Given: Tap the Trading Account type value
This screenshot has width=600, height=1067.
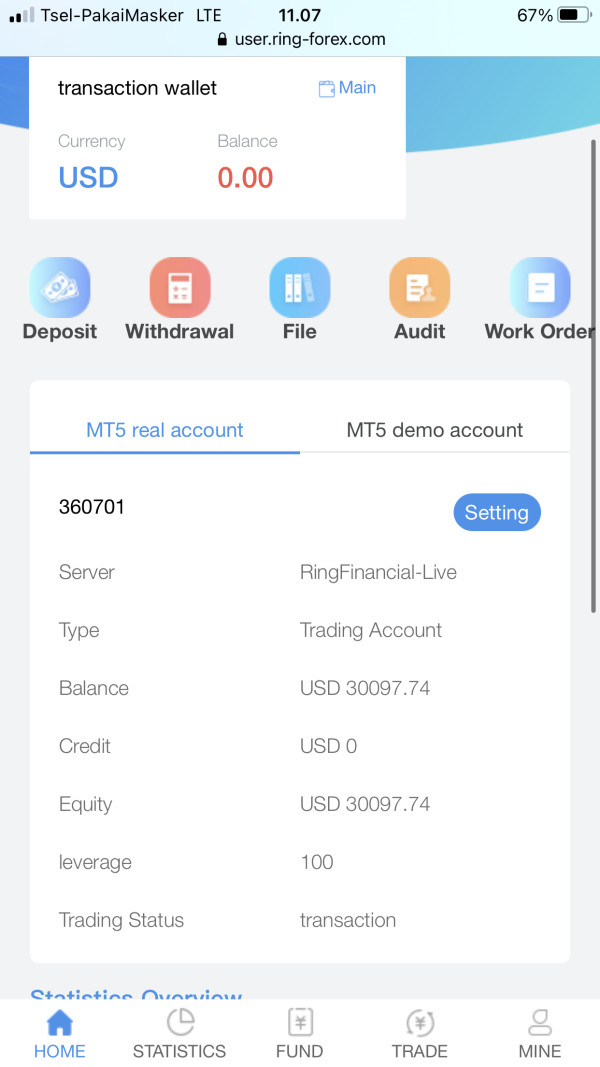Looking at the screenshot, I should coord(371,630).
